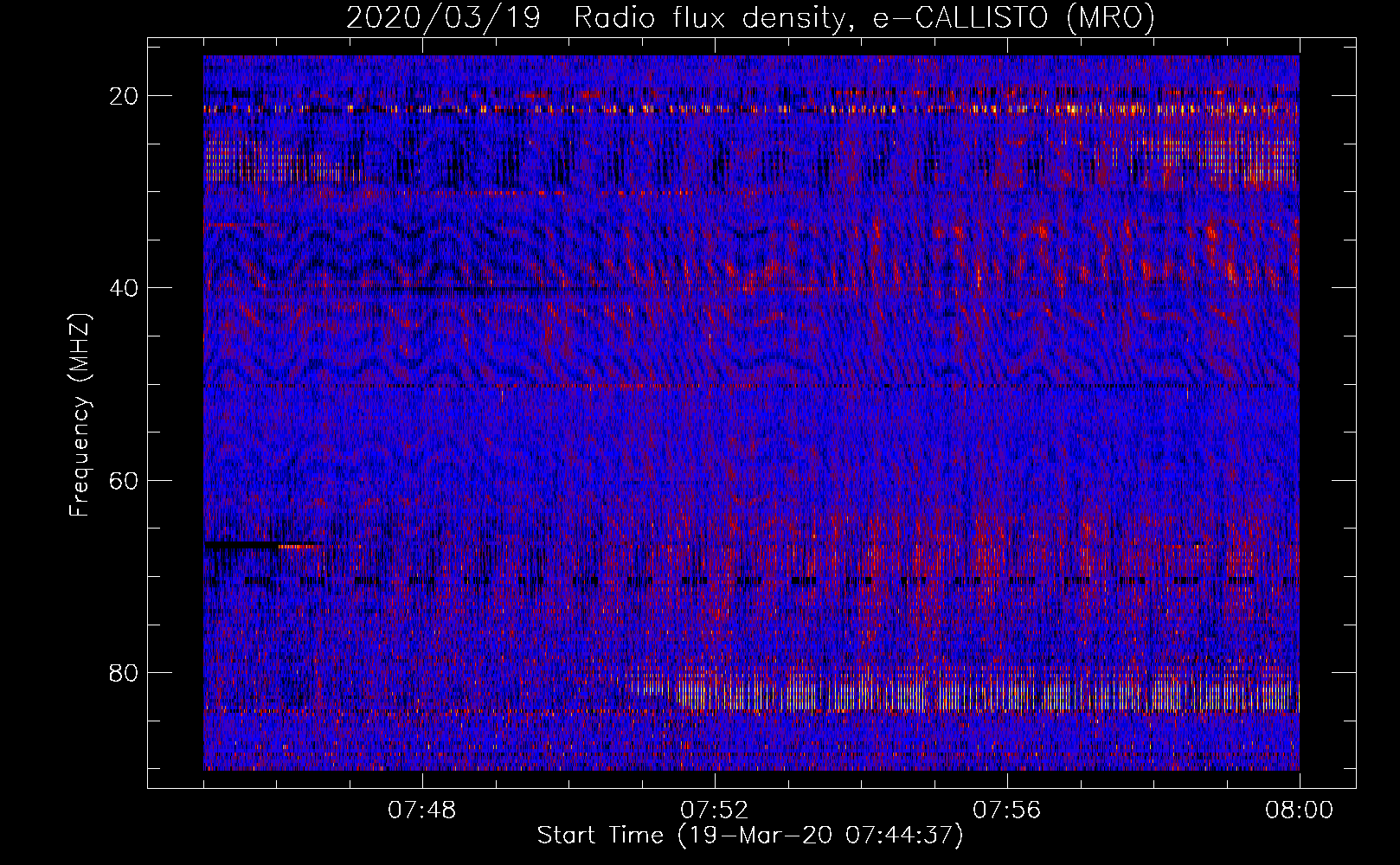The width and height of the screenshot is (1400, 865).
Task: Click the 07:48 time tick label
Action: point(422,811)
